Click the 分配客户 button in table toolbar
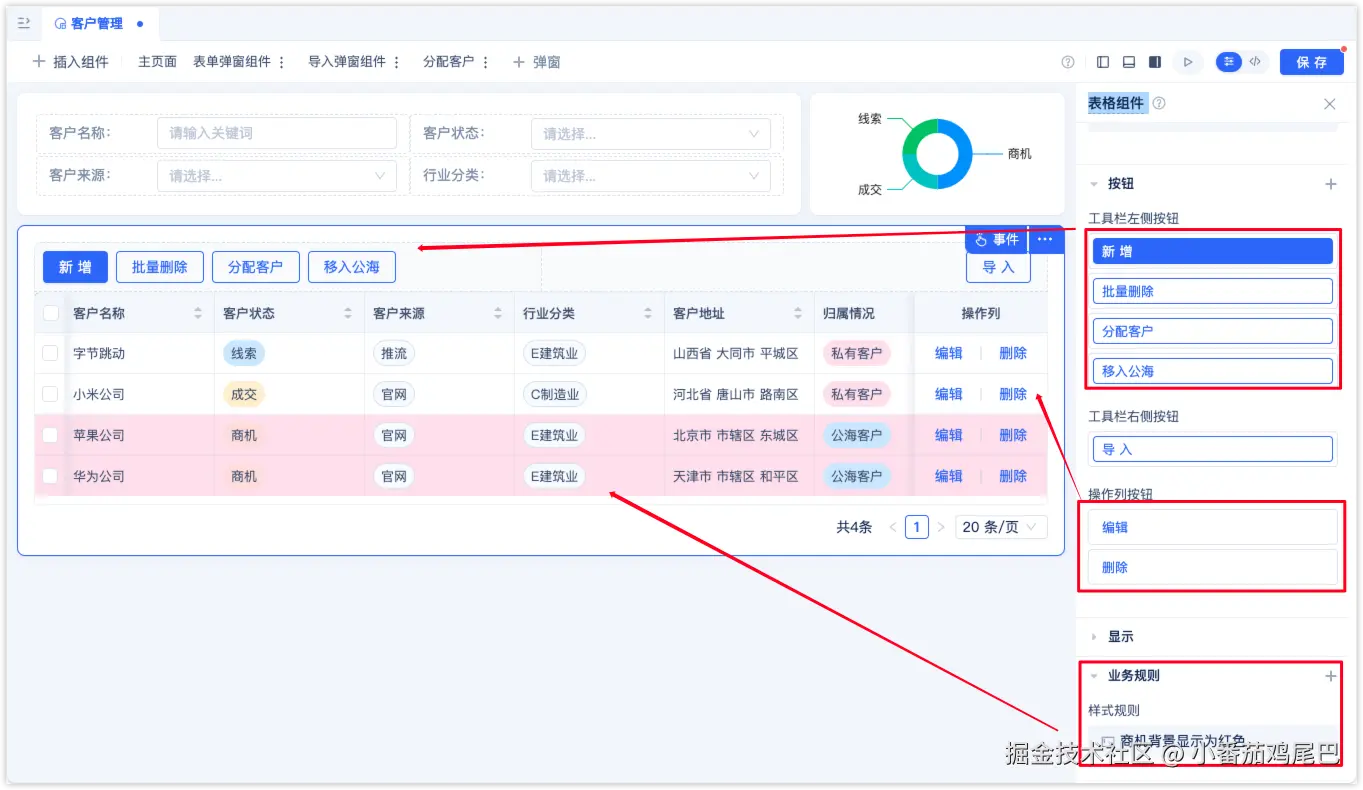 coord(256,267)
